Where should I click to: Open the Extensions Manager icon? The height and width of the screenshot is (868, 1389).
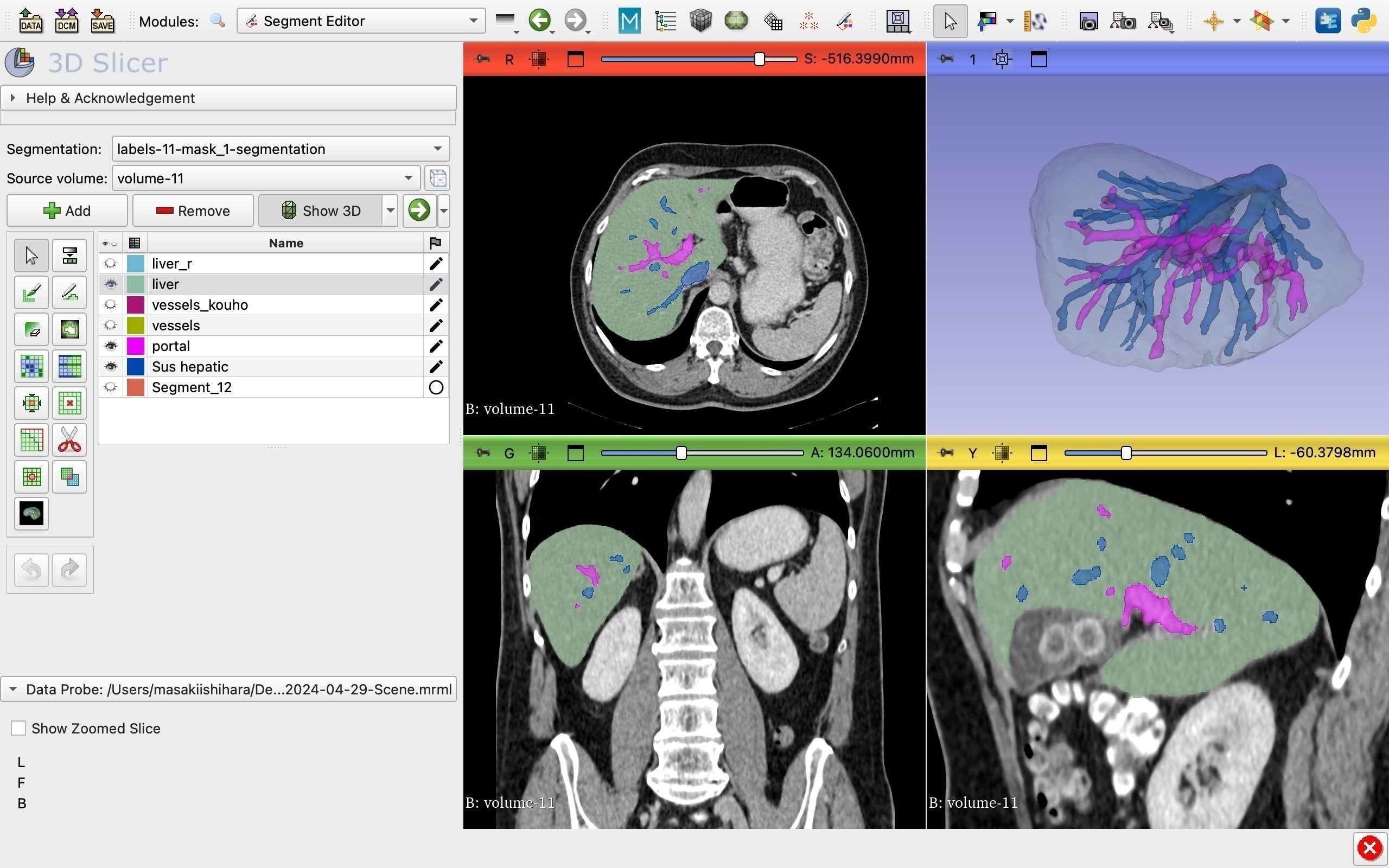pyautogui.click(x=1328, y=21)
